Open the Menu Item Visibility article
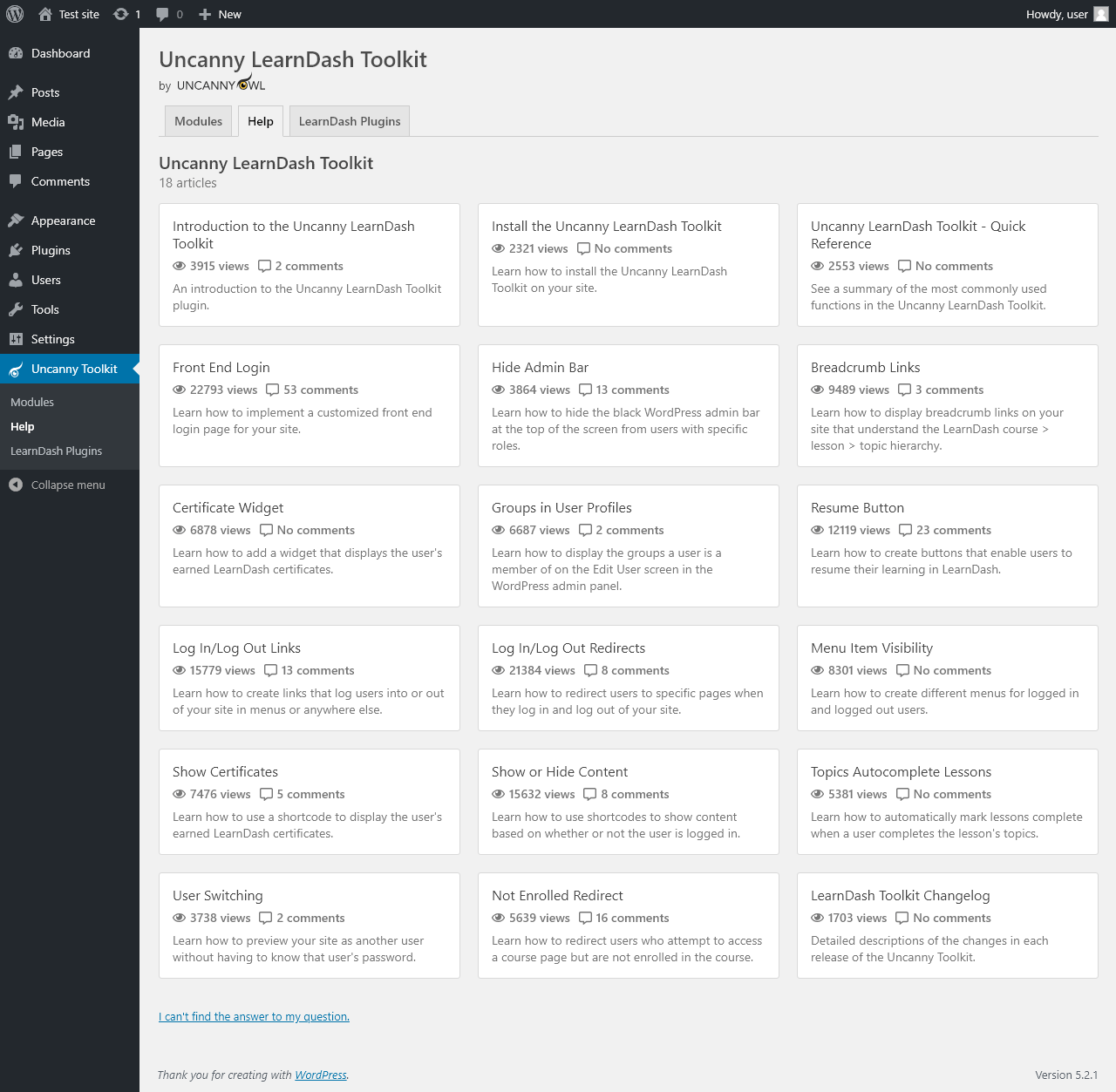This screenshot has height=1092, width=1116. click(948, 678)
